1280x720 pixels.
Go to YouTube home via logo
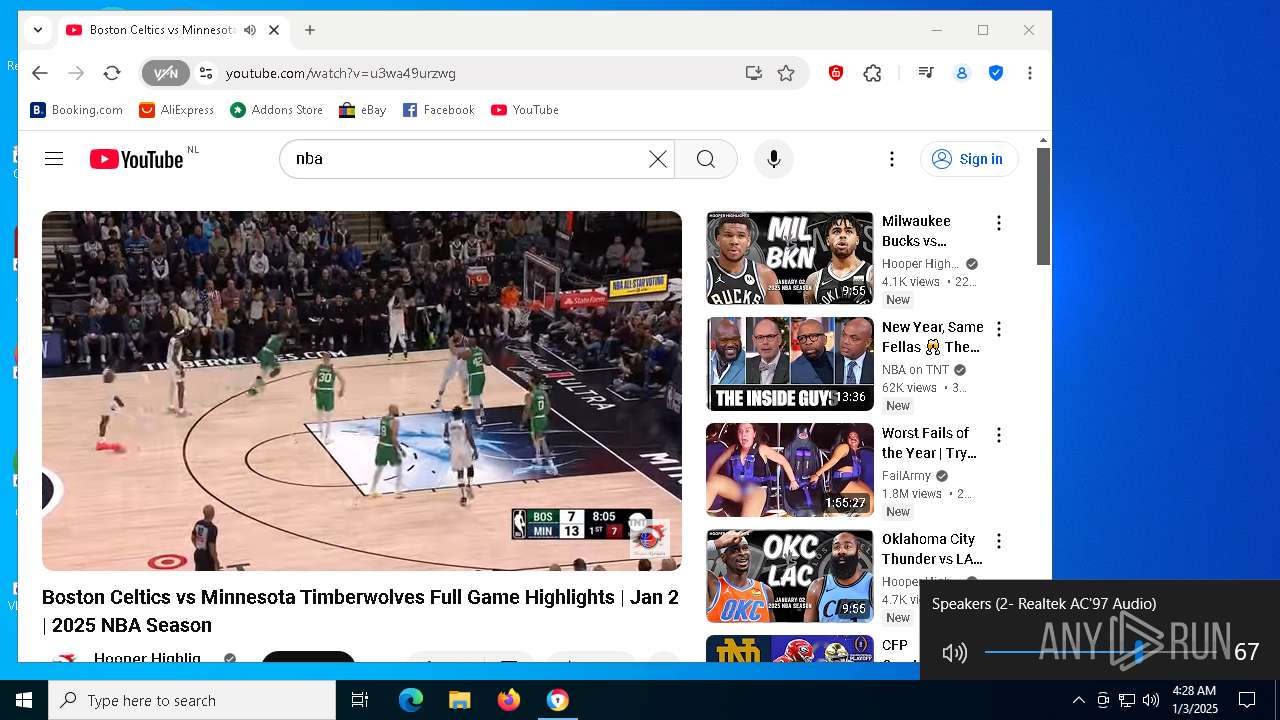[137, 159]
